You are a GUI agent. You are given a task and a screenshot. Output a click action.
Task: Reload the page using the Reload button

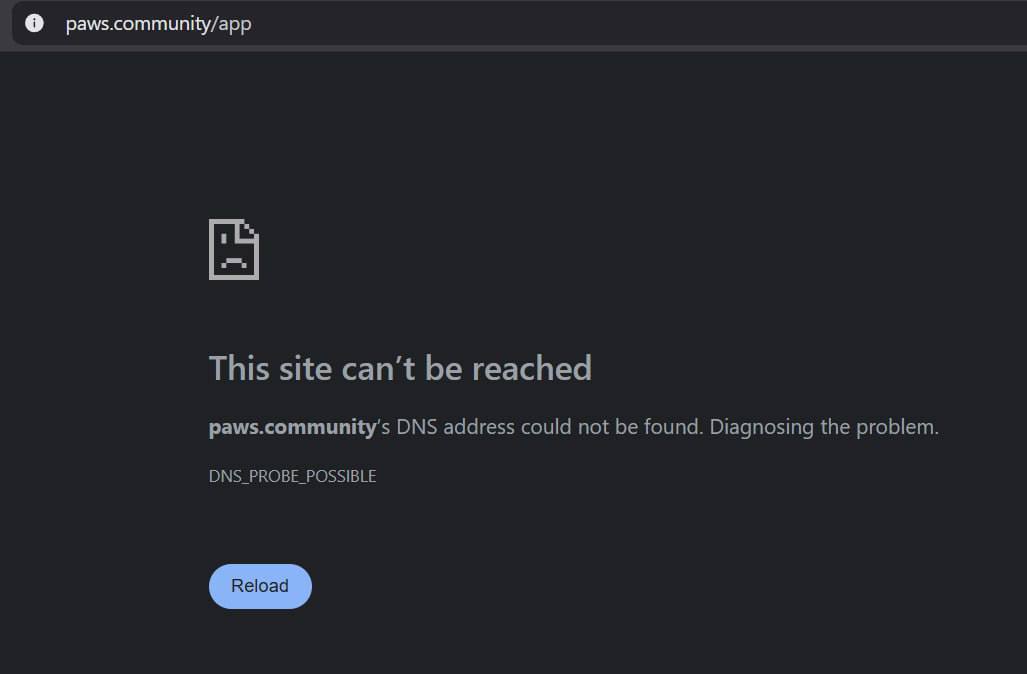pyautogui.click(x=260, y=586)
